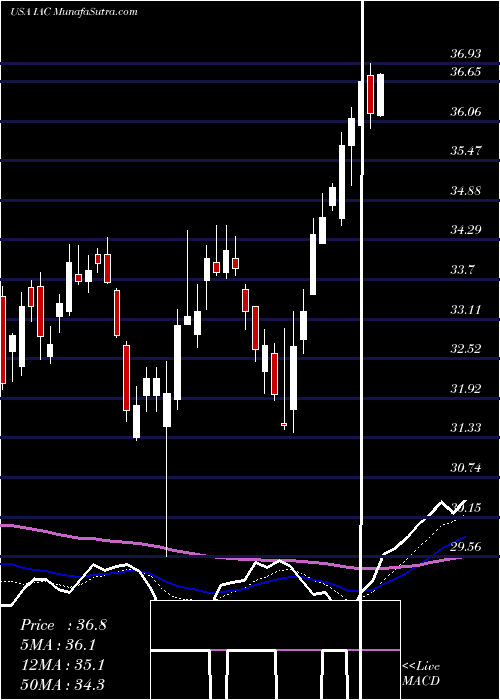500x700 pixels.
Task: Select the 33.11 price axis label
Action: coord(466,309)
